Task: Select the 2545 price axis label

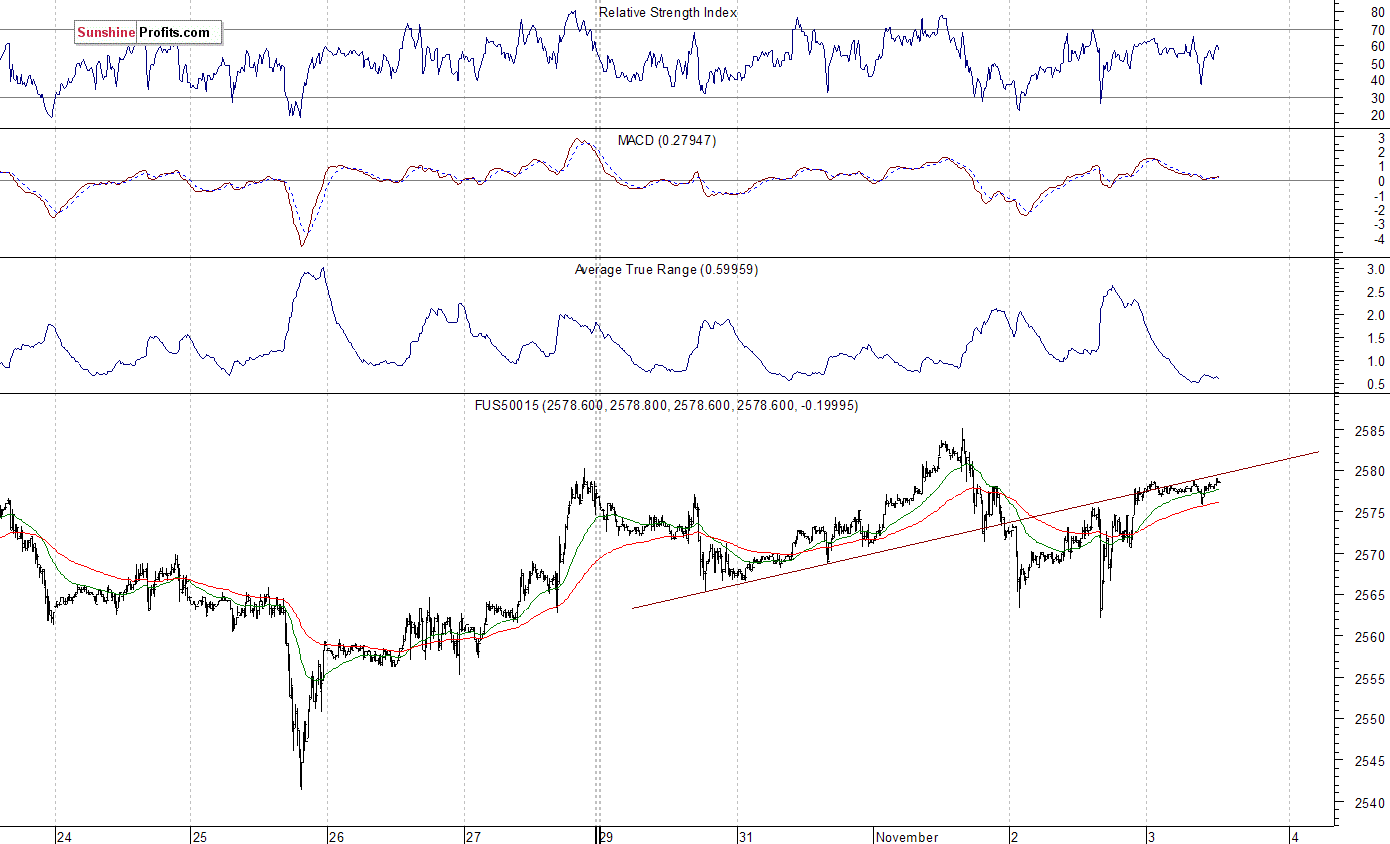Action: [x=1370, y=761]
